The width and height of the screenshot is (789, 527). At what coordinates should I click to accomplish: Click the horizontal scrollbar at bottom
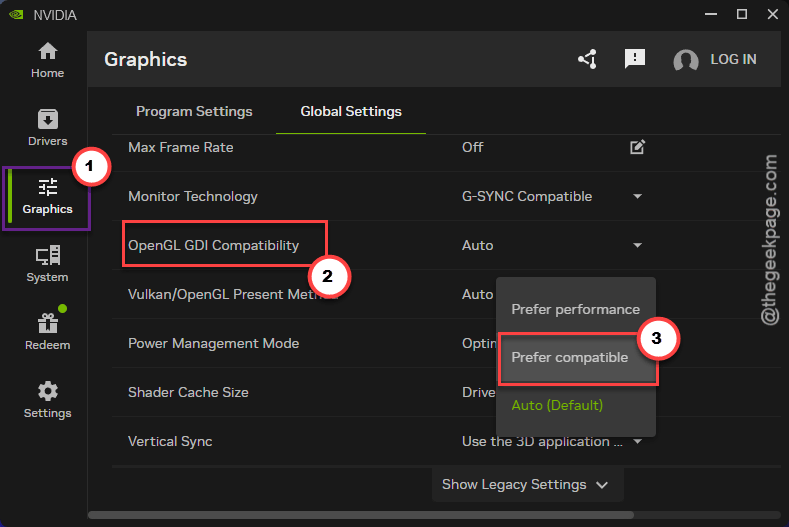361,515
